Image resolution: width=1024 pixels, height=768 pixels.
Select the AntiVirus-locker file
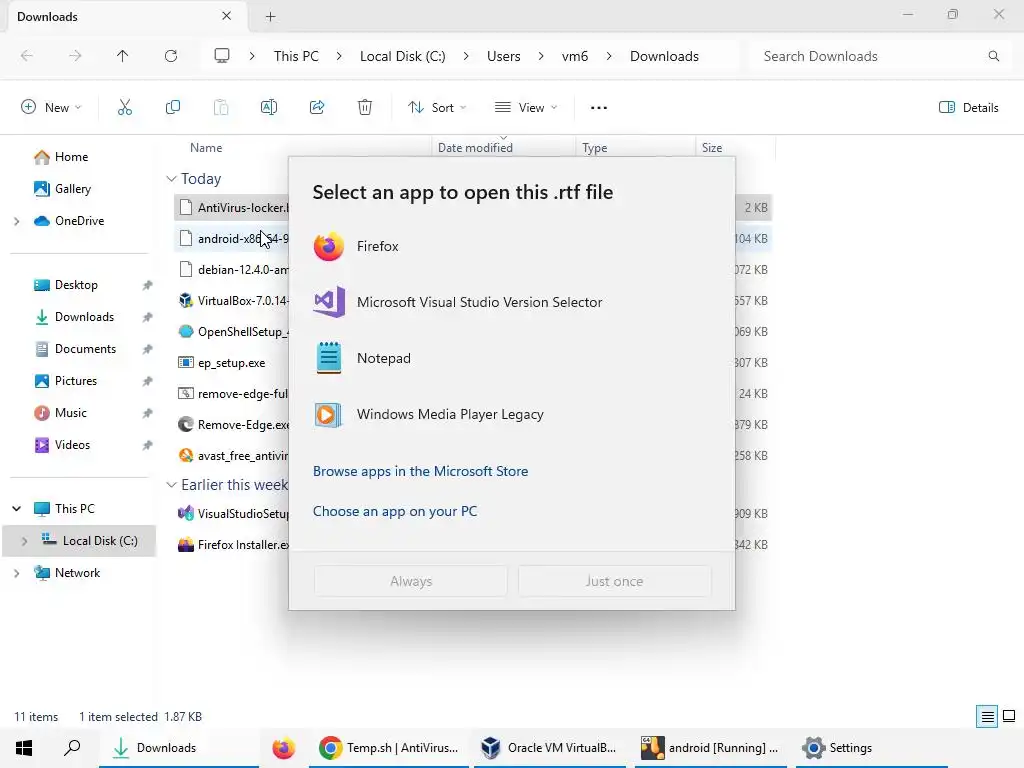point(232,208)
